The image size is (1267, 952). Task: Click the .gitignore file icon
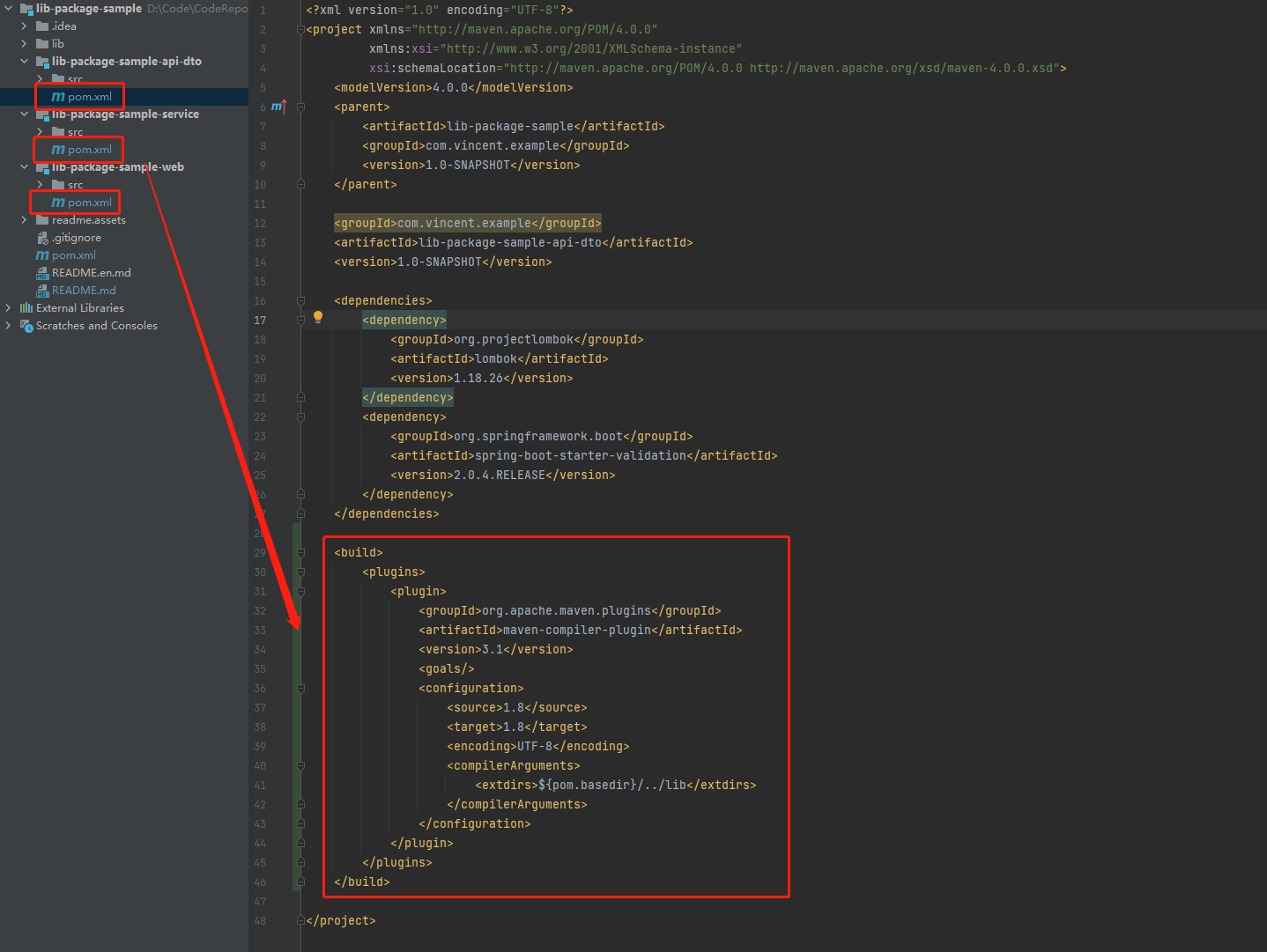pyautogui.click(x=42, y=237)
